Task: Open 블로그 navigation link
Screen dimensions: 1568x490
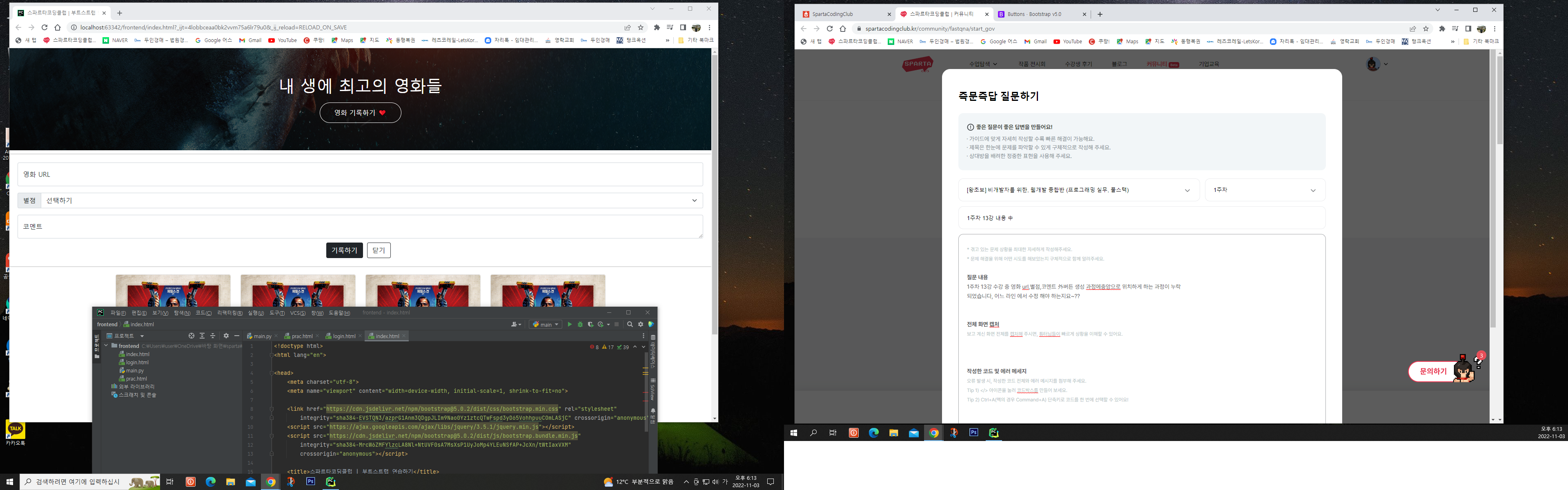Action: 1119,64
